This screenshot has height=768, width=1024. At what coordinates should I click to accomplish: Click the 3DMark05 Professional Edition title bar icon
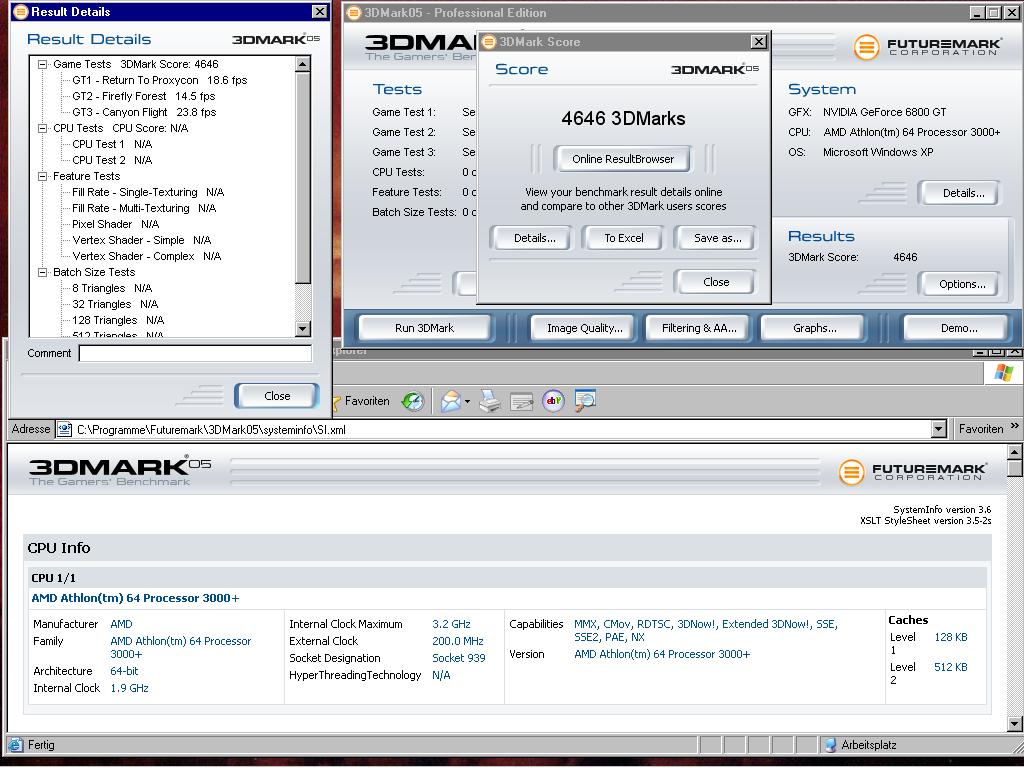coord(353,12)
